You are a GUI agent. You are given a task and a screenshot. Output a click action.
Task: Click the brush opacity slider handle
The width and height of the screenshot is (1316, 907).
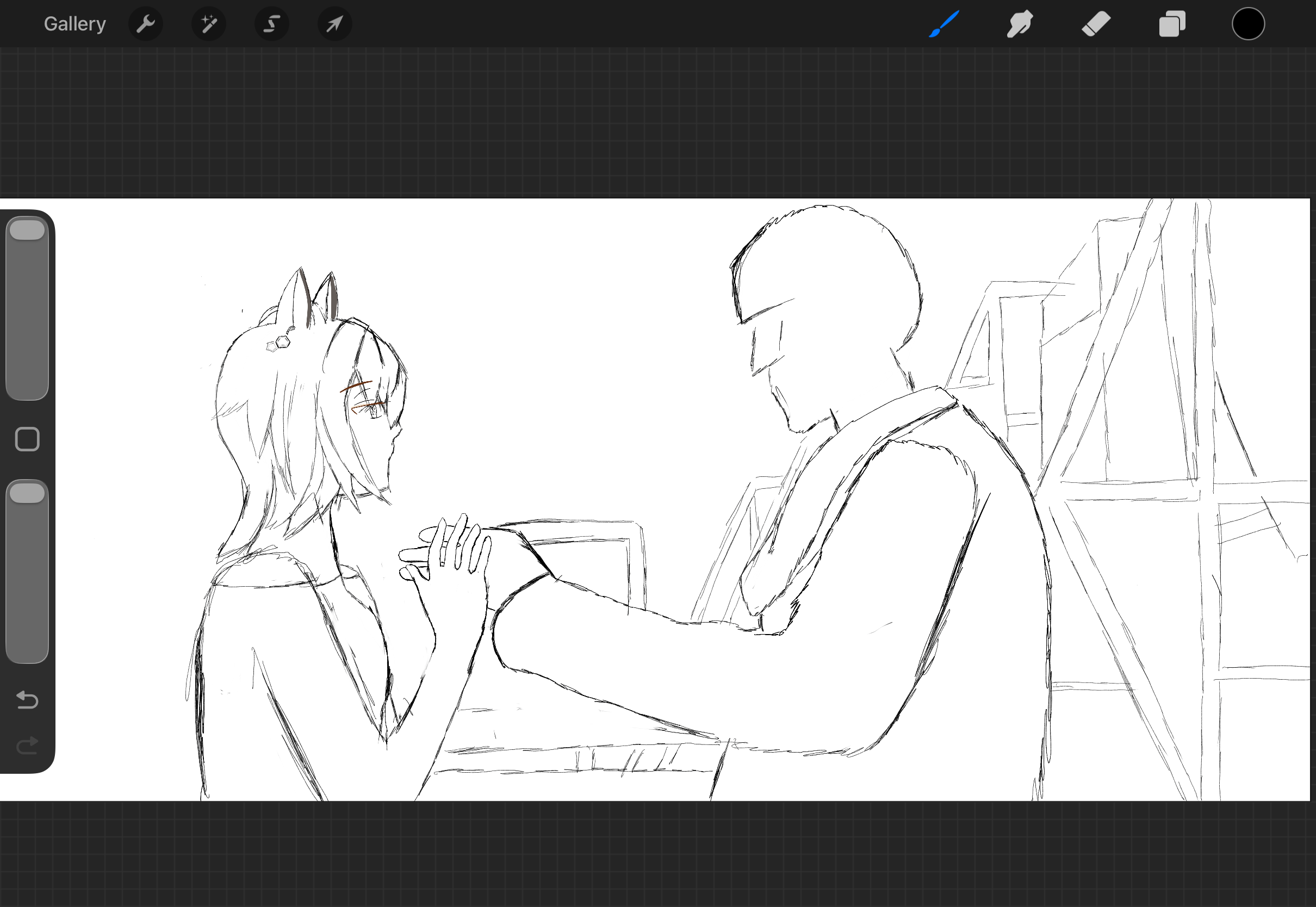[27, 493]
